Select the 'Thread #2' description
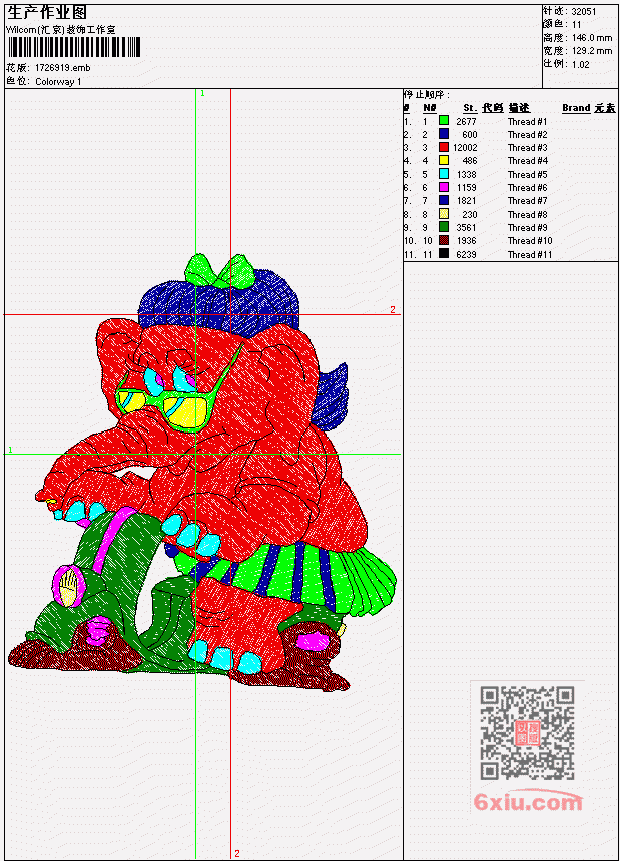 527,135
